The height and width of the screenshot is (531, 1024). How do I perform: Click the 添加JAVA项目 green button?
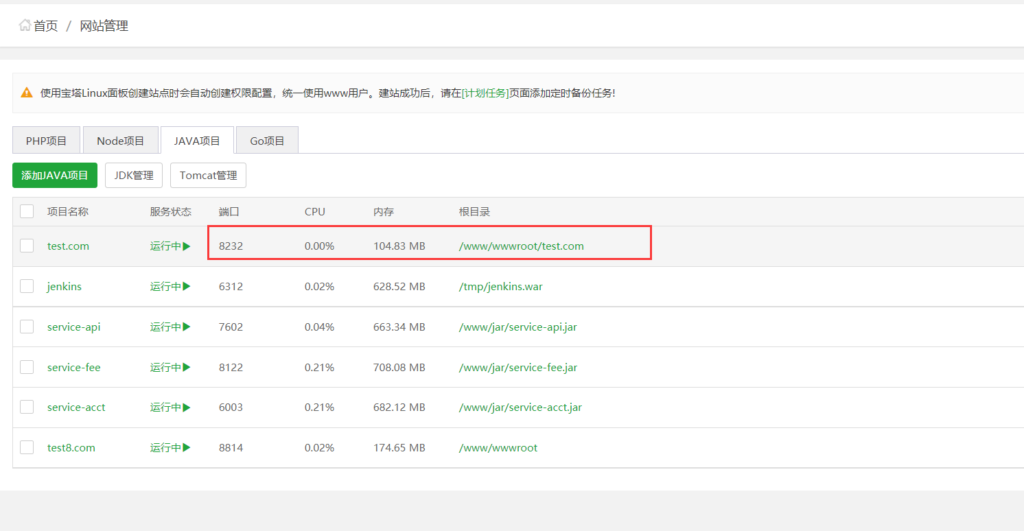pos(55,175)
